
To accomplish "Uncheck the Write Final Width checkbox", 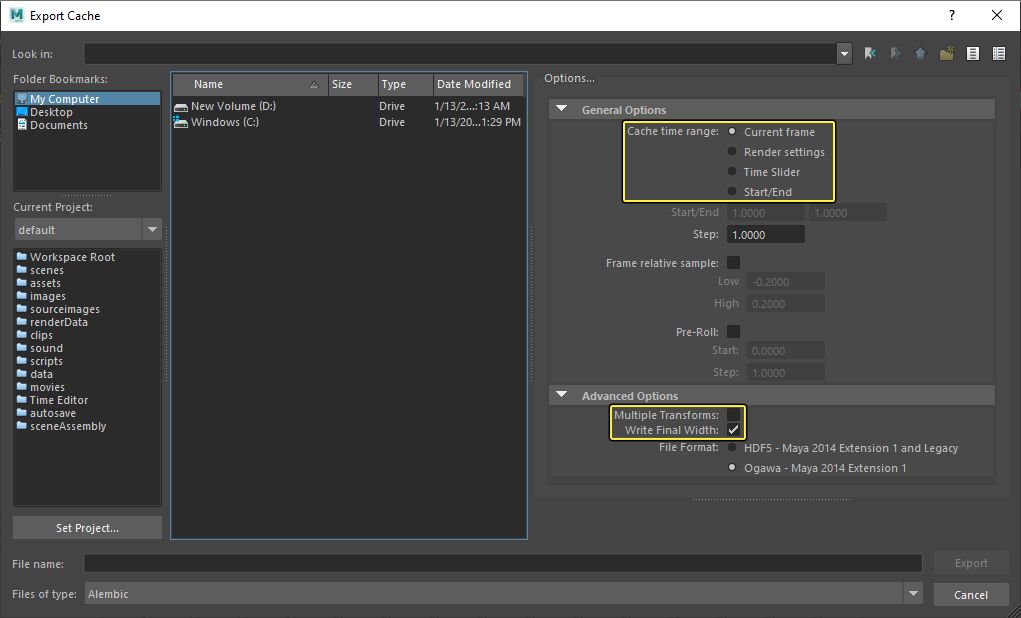I will tap(733, 430).
